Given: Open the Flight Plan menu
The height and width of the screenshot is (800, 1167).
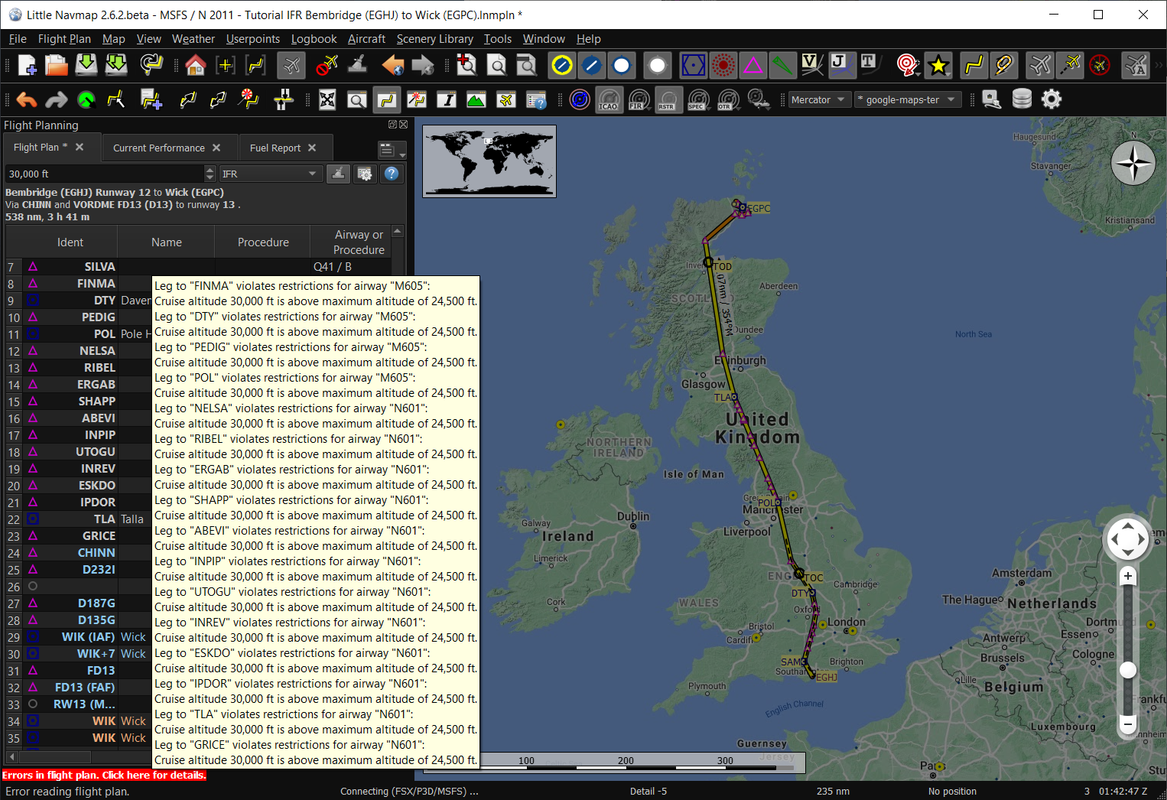Looking at the screenshot, I should (x=64, y=39).
